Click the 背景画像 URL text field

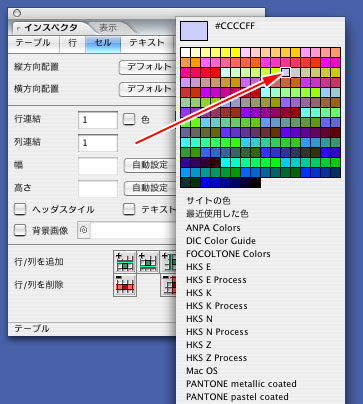[x=133, y=230]
